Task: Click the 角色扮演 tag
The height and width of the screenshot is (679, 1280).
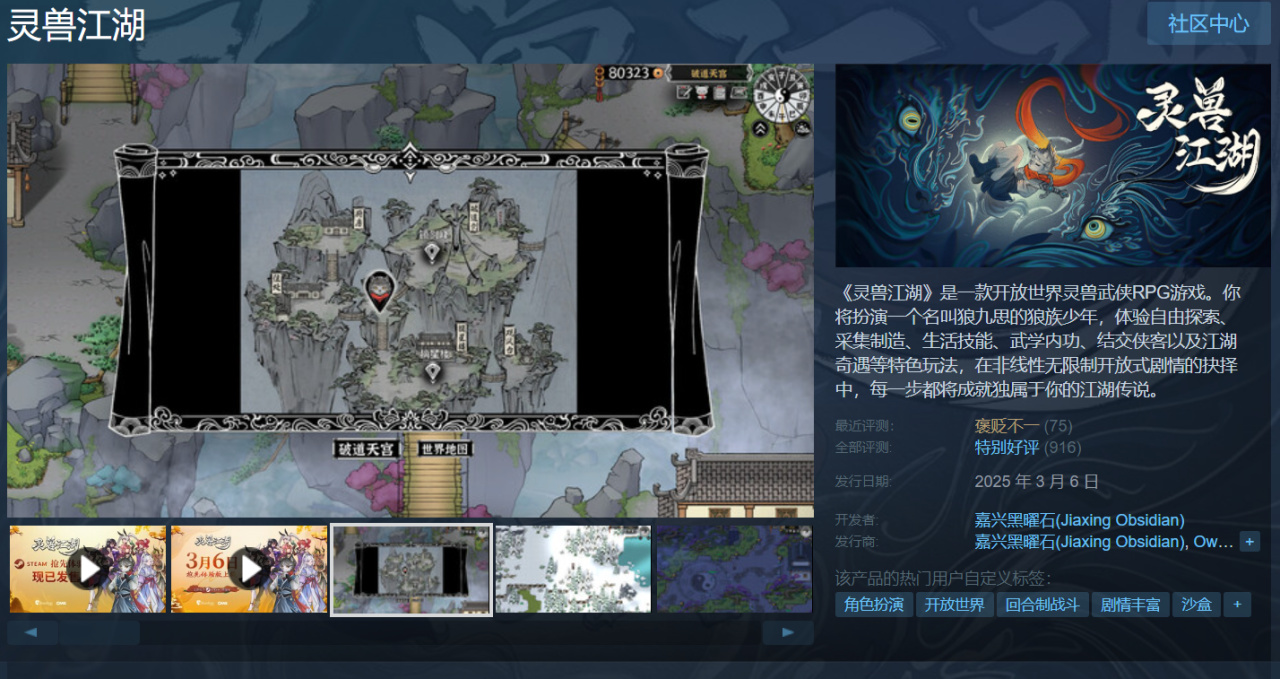Action: point(873,604)
